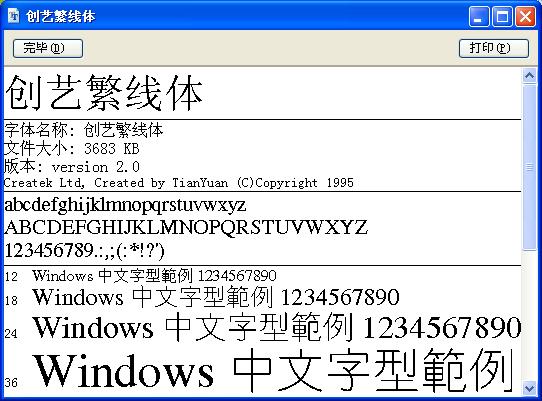Click the 文件大小: 3683 KB line
Image resolution: width=542 pixels, height=401 pixels.
(x=72, y=149)
